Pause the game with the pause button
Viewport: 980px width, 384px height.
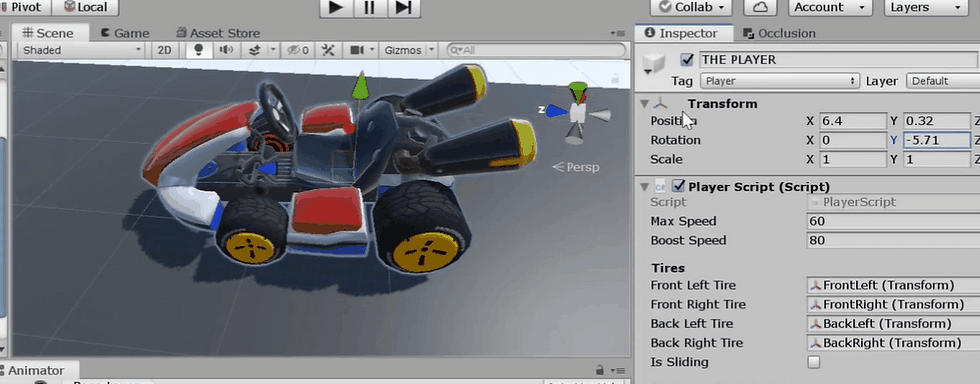click(369, 8)
